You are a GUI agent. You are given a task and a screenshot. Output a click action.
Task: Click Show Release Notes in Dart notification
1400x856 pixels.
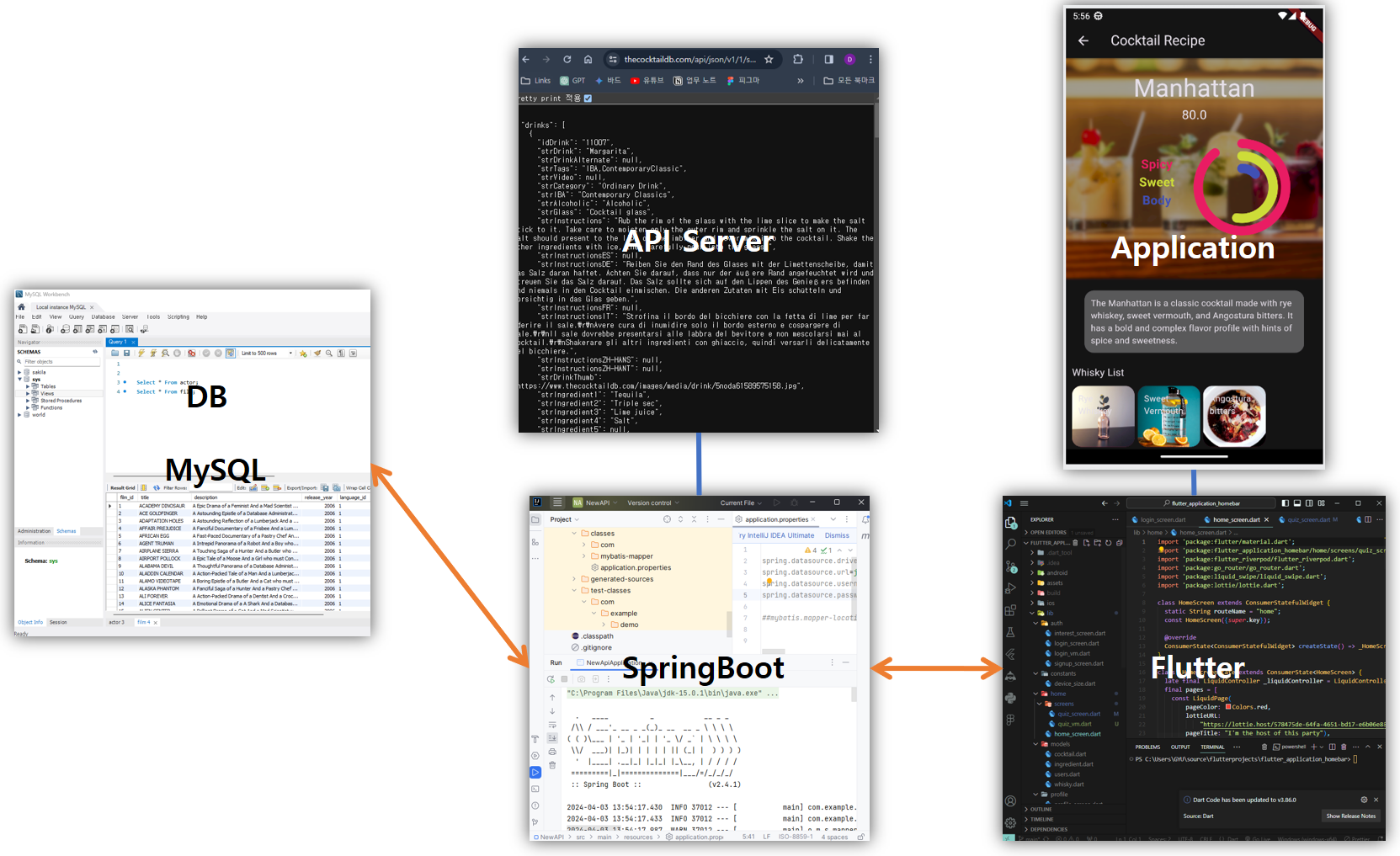tap(1350, 816)
